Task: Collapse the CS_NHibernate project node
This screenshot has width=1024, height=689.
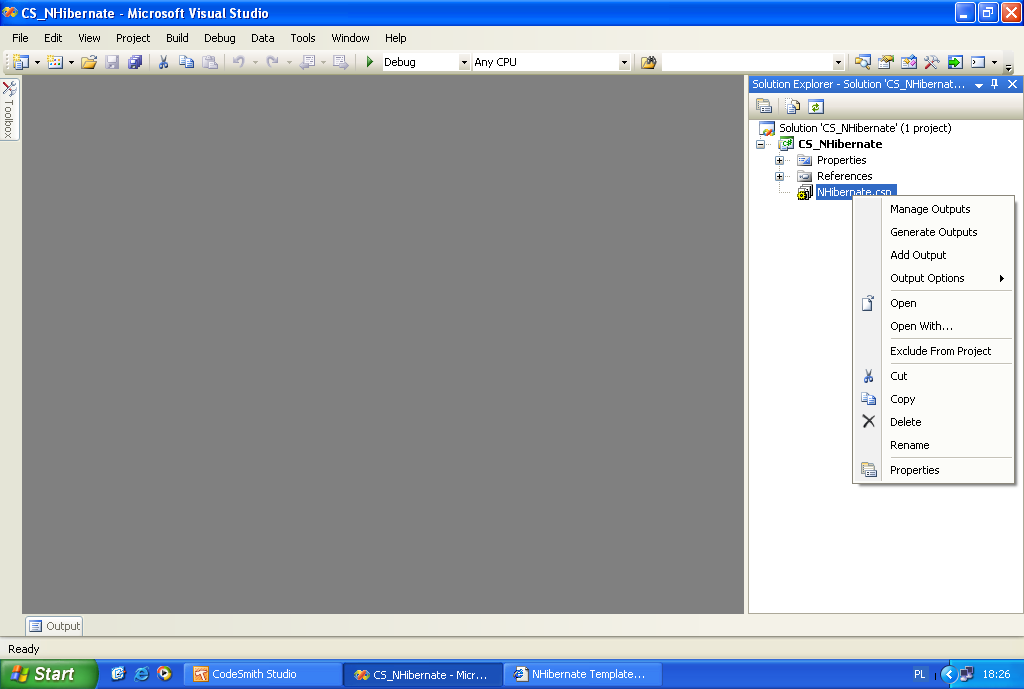Action: [760, 144]
